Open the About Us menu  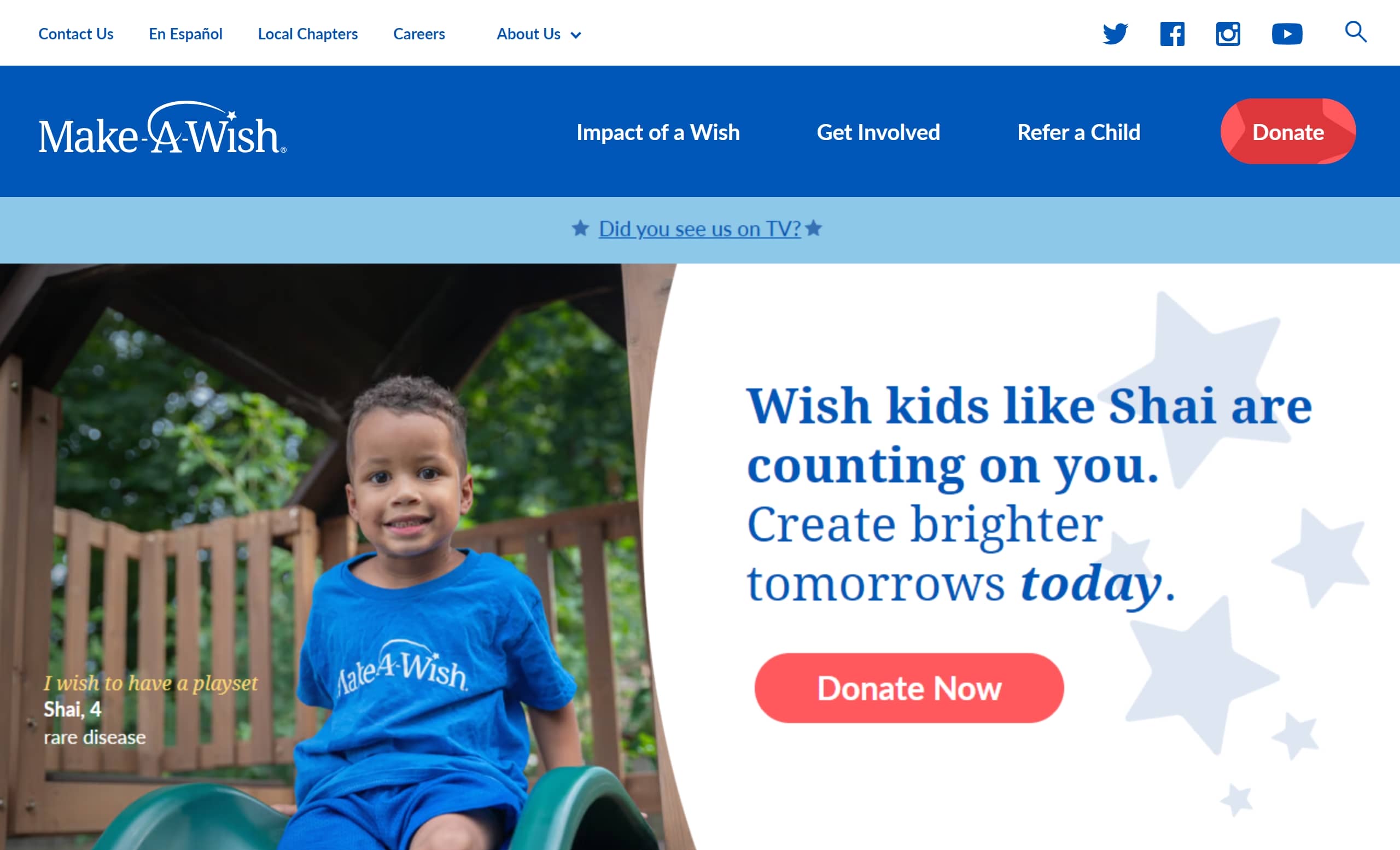click(x=528, y=34)
